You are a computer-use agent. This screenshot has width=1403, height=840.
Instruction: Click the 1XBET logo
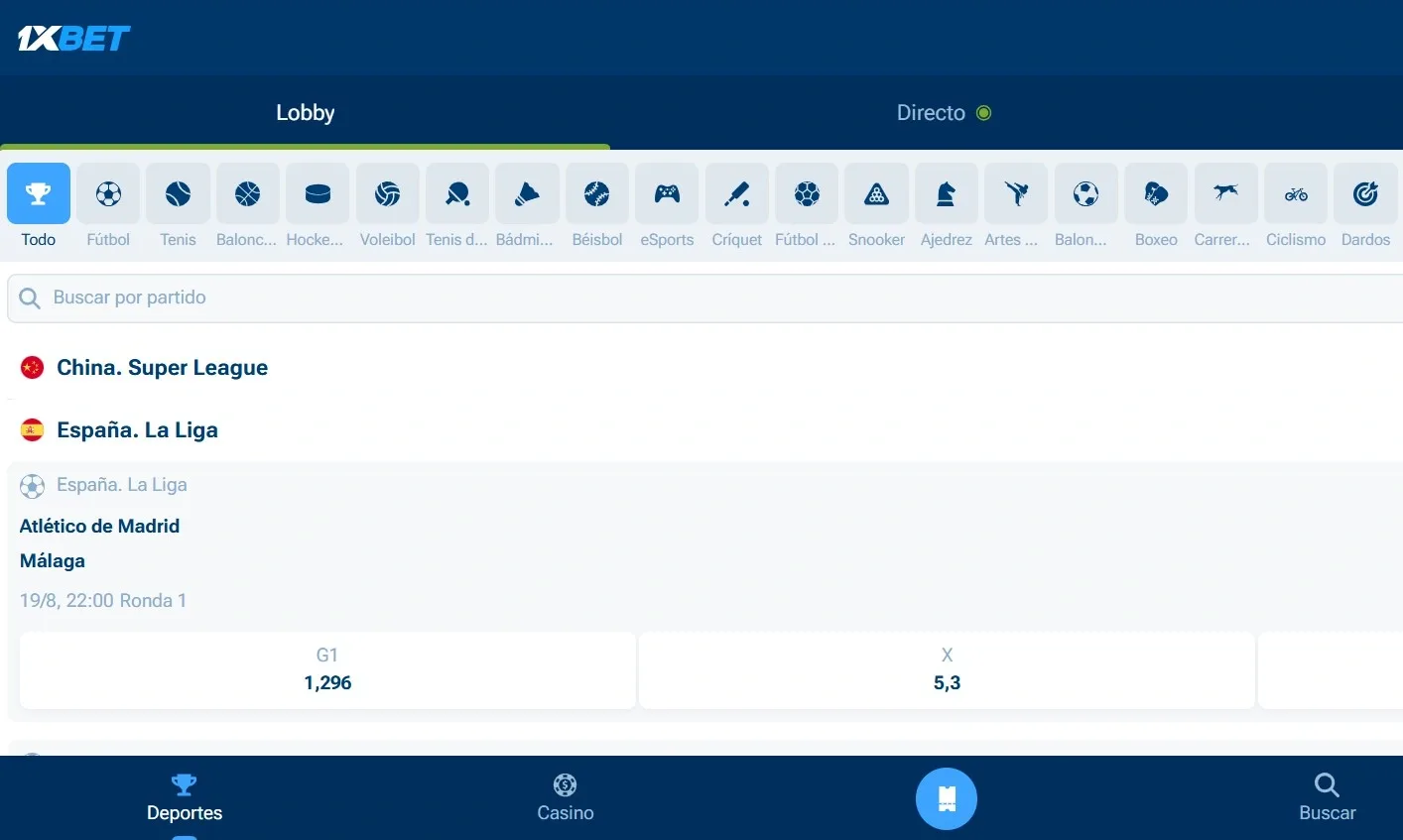(74, 39)
